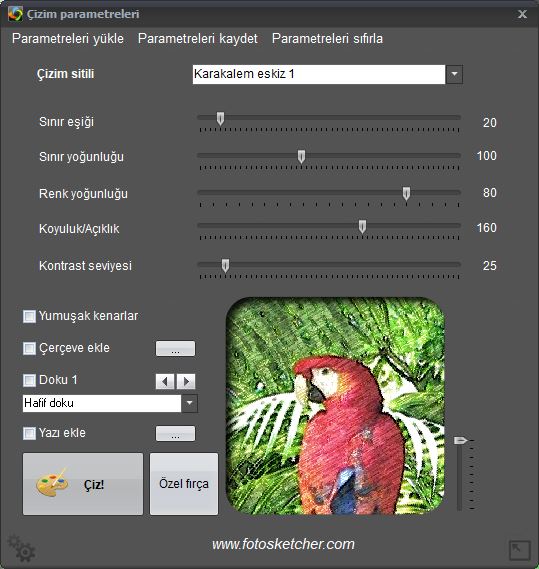Click the Karakalem eskiz 1 combo box

coord(319,74)
